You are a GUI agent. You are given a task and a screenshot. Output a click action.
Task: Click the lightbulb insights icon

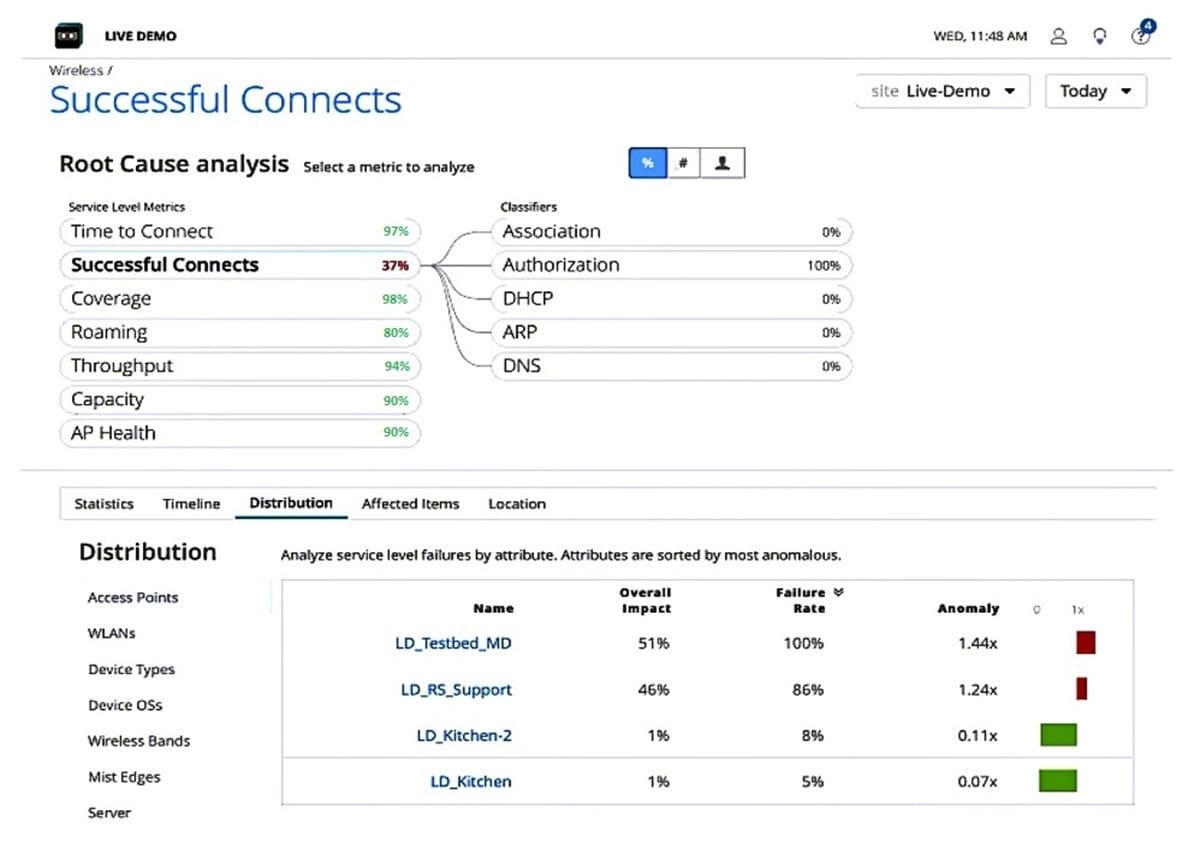point(1099,36)
